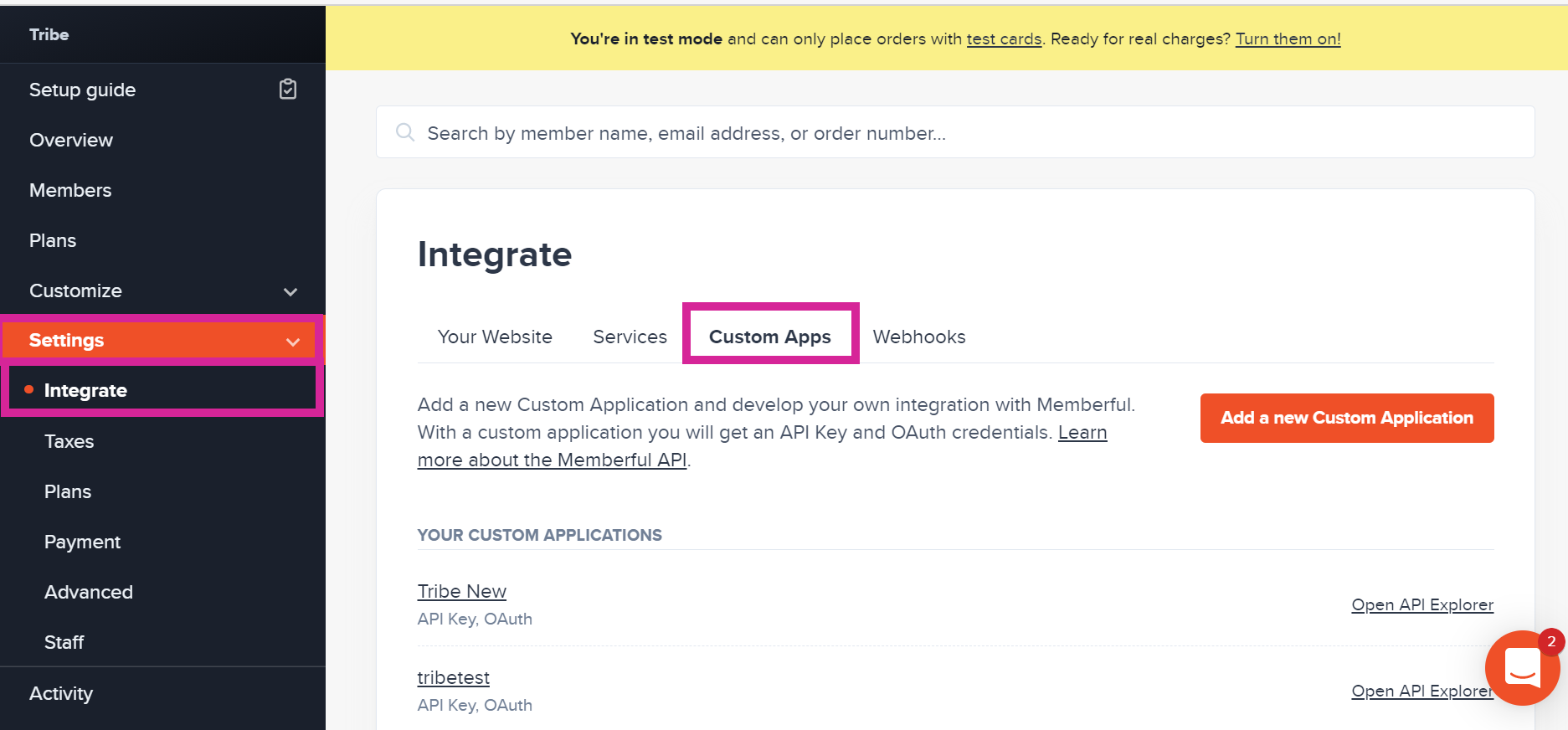
Task: Select the Webhooks tab
Action: click(918, 337)
